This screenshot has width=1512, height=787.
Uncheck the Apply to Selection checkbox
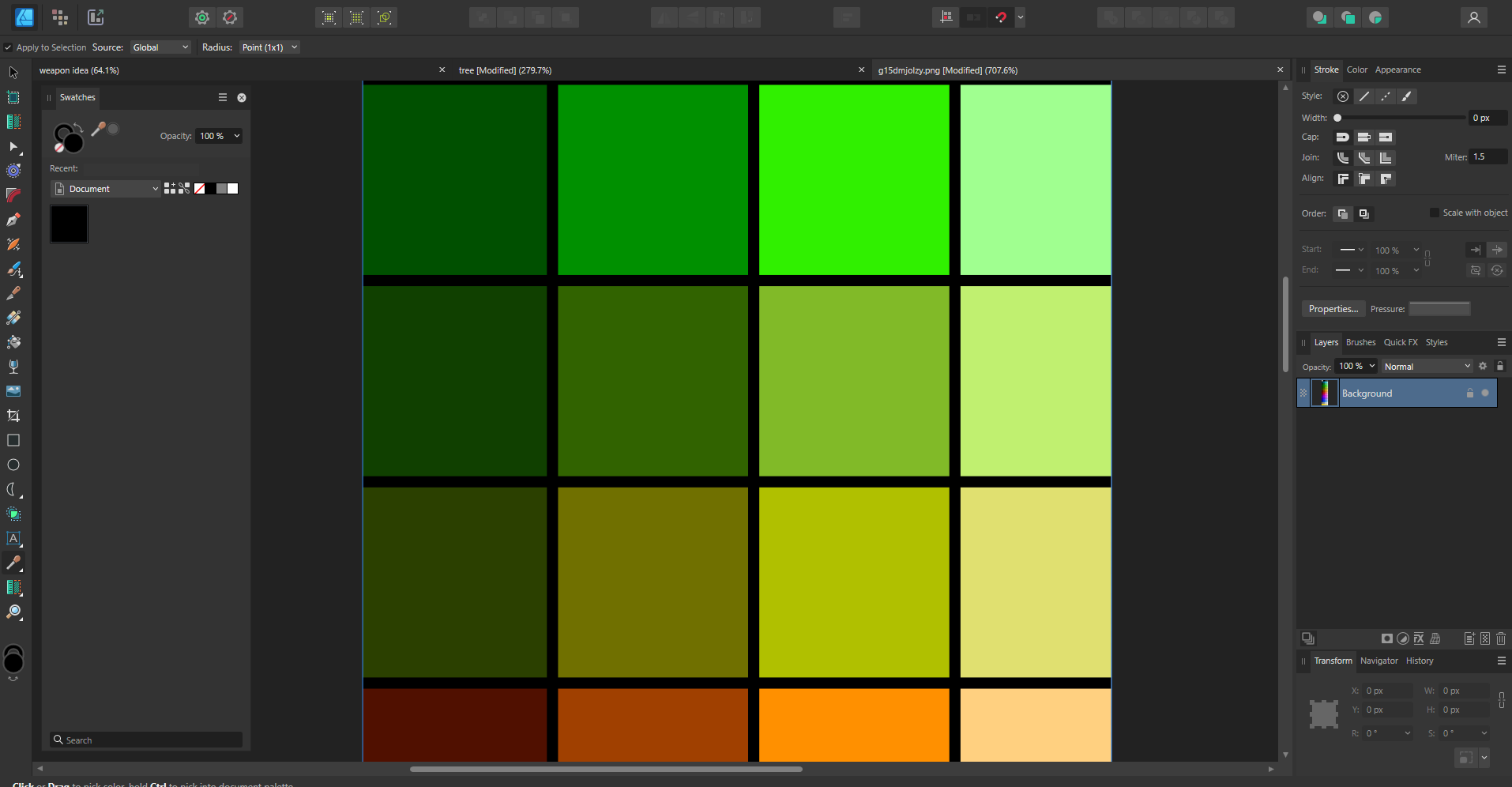tap(8, 47)
